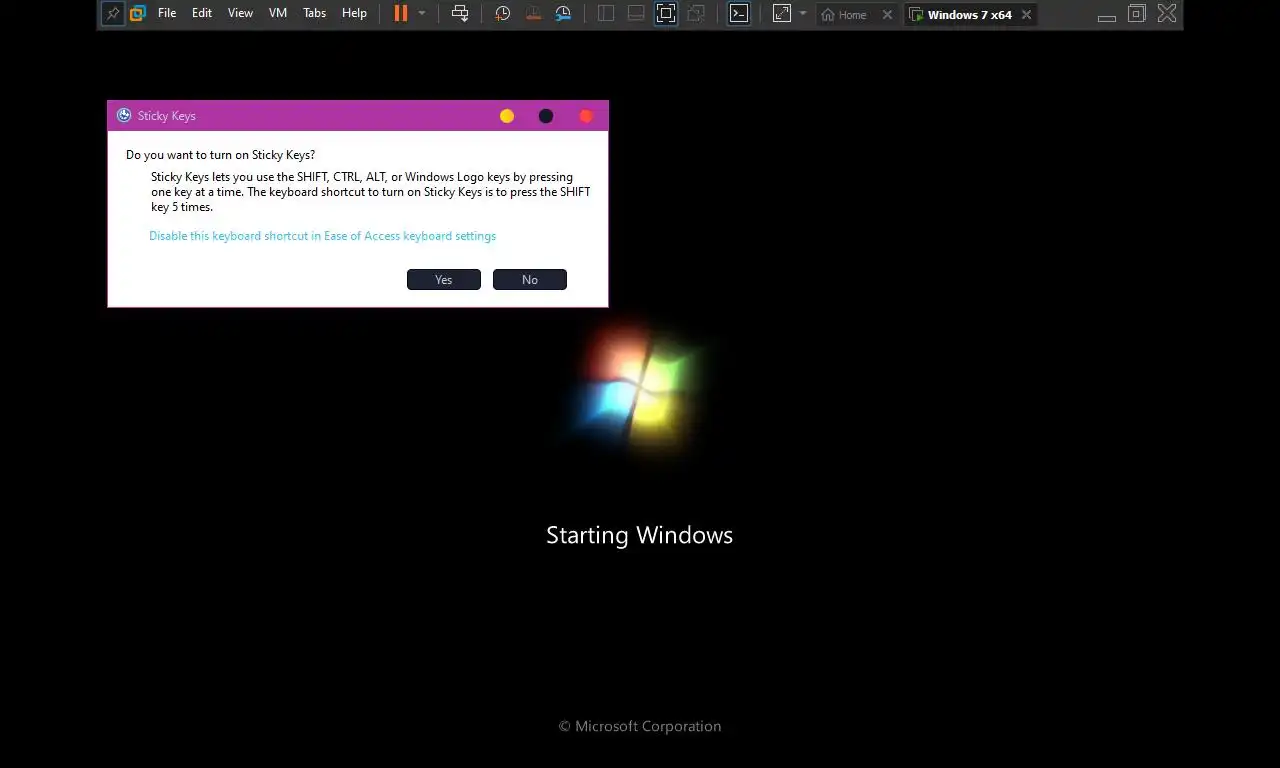Restore the VMware window size

click(1137, 14)
